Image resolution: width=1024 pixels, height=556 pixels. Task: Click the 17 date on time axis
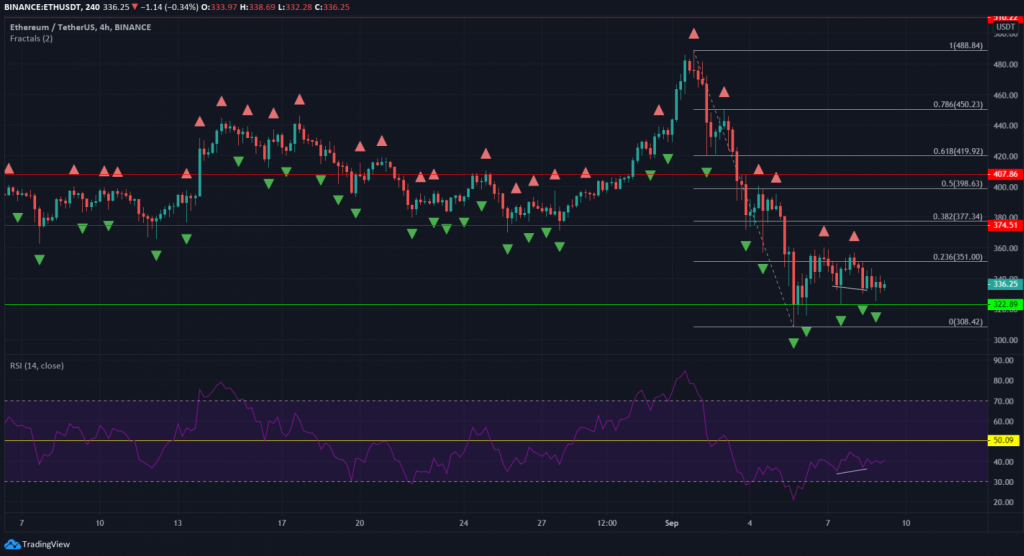pyautogui.click(x=281, y=523)
